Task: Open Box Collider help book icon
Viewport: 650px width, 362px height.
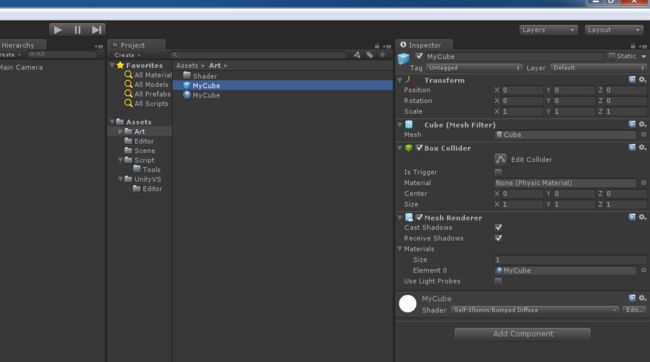Action: tap(632, 148)
